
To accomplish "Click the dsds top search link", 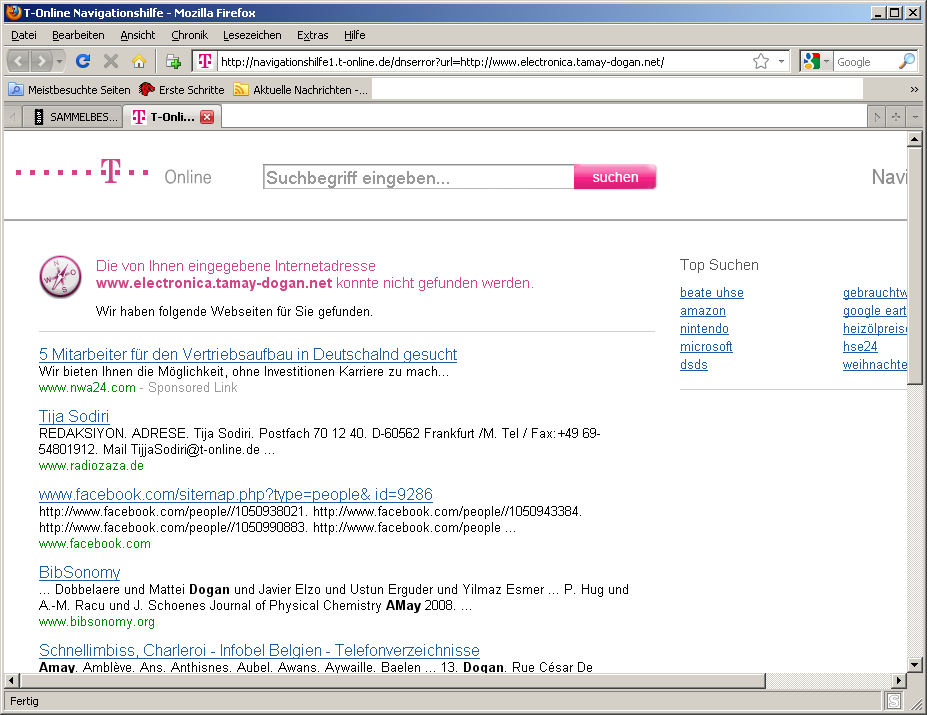I will pos(693,364).
